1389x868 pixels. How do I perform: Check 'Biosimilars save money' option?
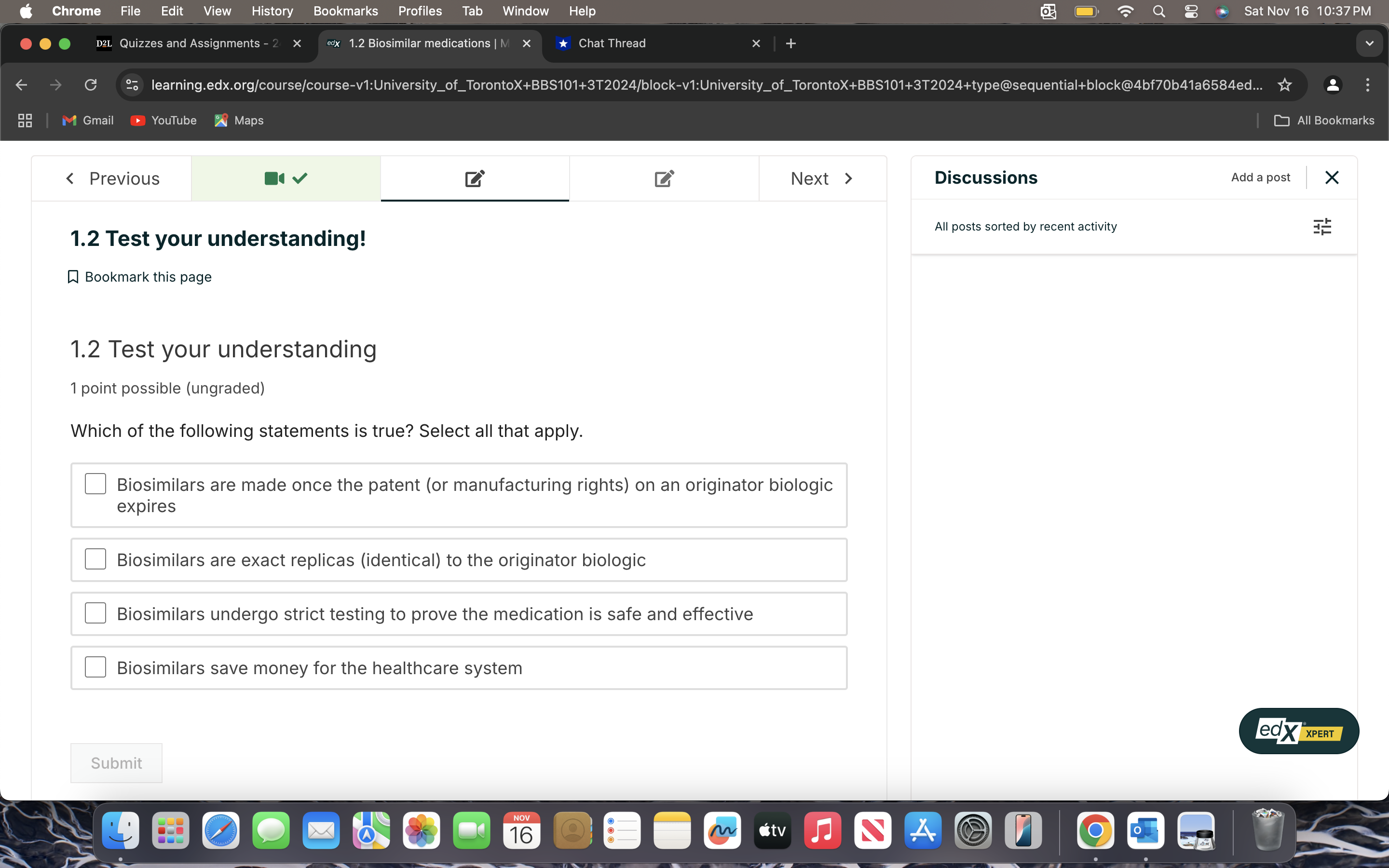click(95, 666)
